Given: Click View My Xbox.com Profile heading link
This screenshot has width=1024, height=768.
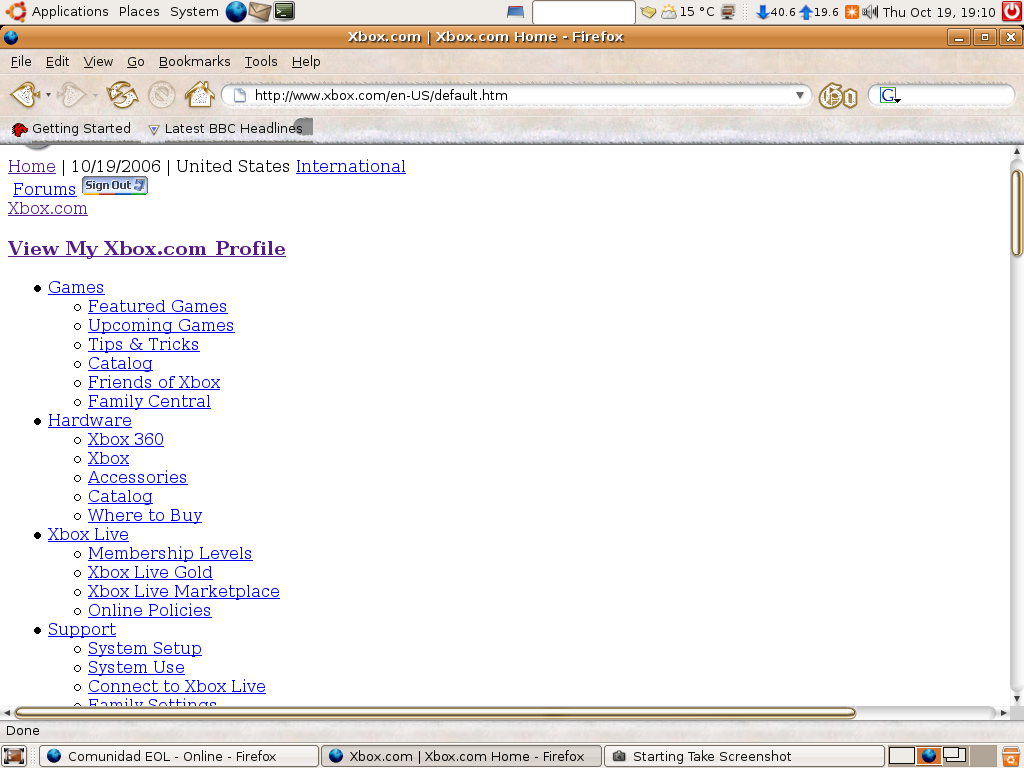Looking at the screenshot, I should pos(146,249).
